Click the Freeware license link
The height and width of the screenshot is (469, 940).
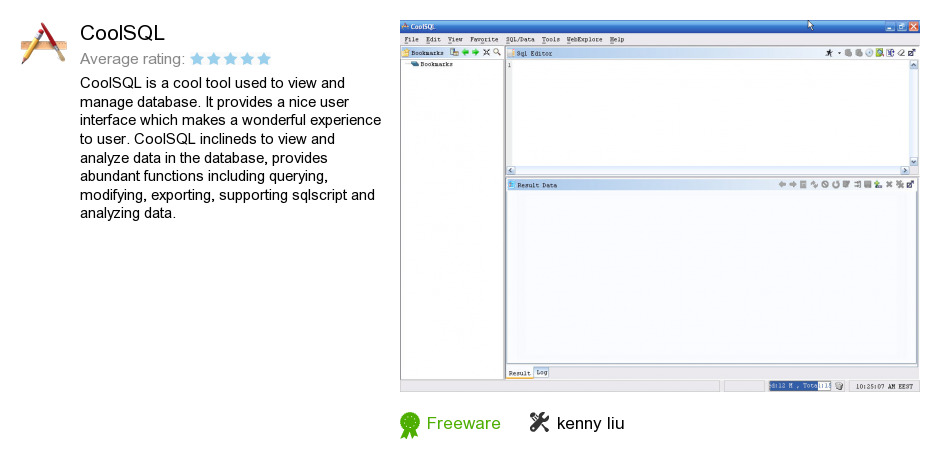(463, 423)
